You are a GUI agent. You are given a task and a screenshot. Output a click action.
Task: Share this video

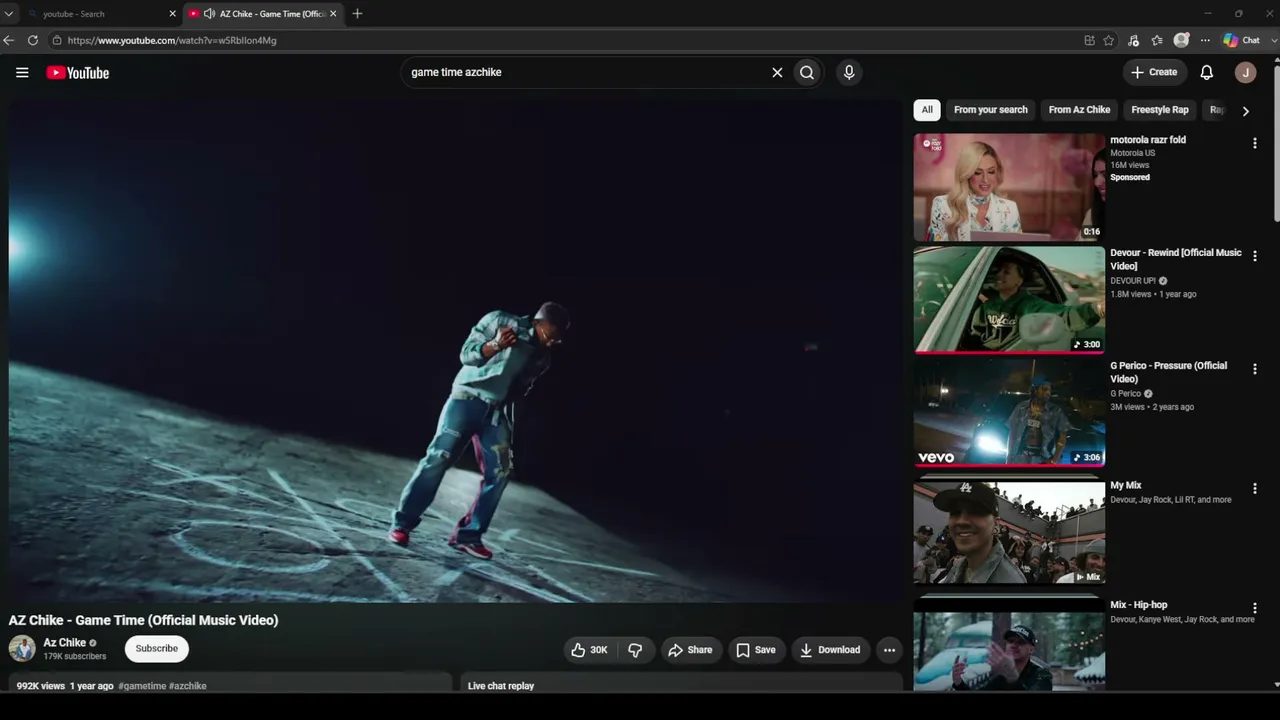point(690,650)
